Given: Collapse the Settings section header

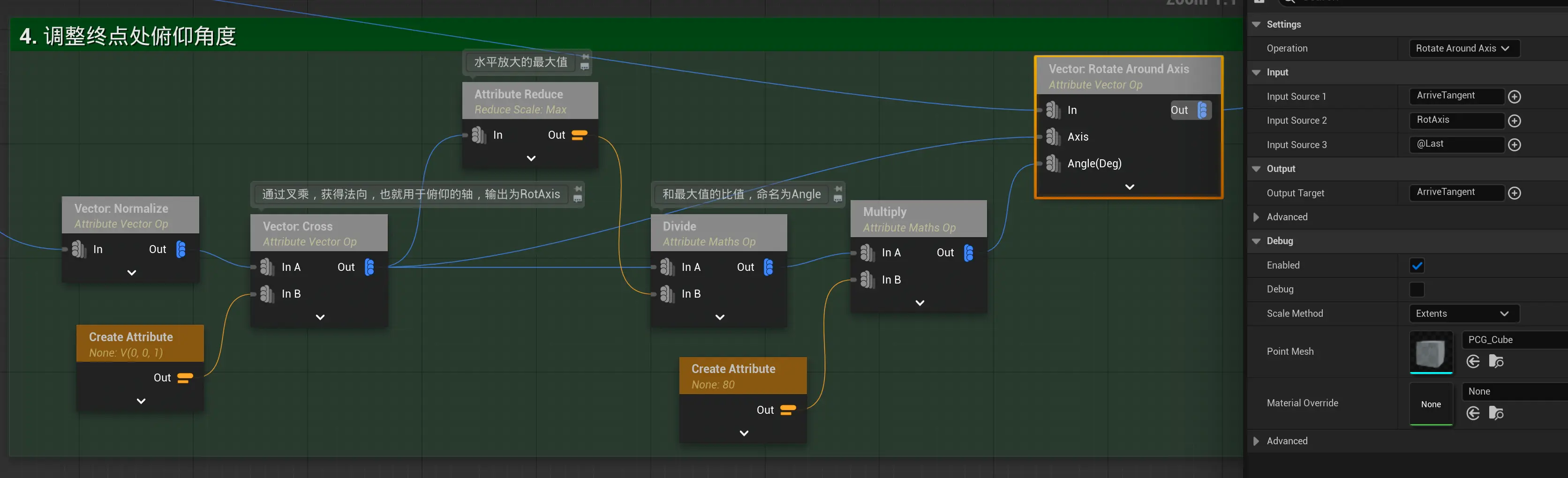Looking at the screenshot, I should tap(1256, 24).
